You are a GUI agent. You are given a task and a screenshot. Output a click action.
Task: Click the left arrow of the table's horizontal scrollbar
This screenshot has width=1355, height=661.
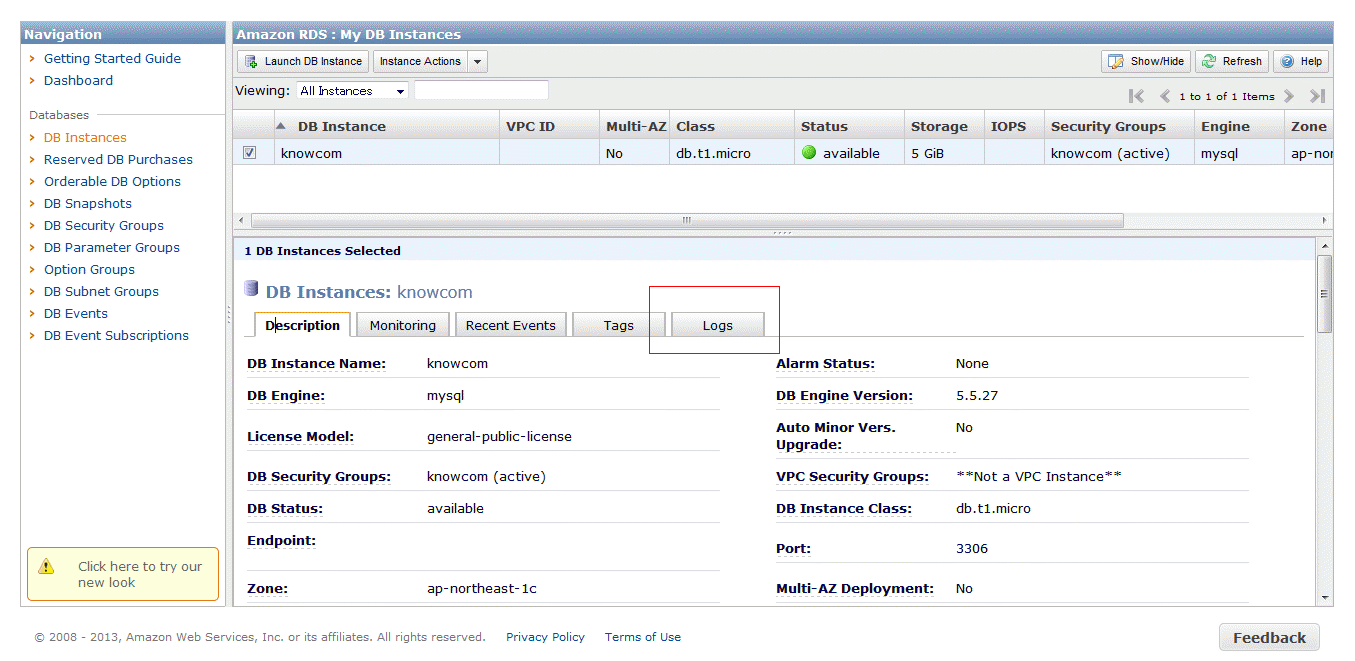(x=241, y=220)
